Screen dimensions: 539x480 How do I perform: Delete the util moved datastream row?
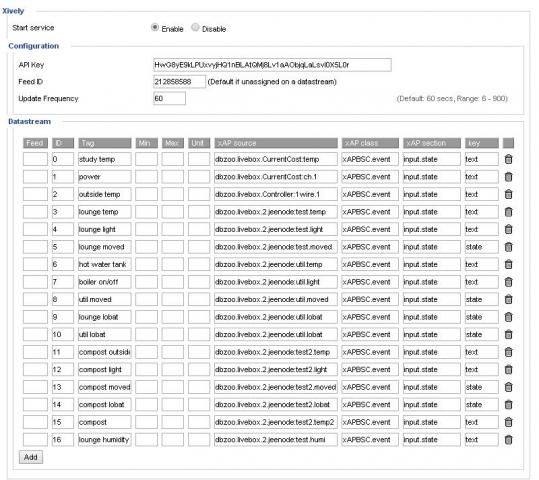(508, 299)
